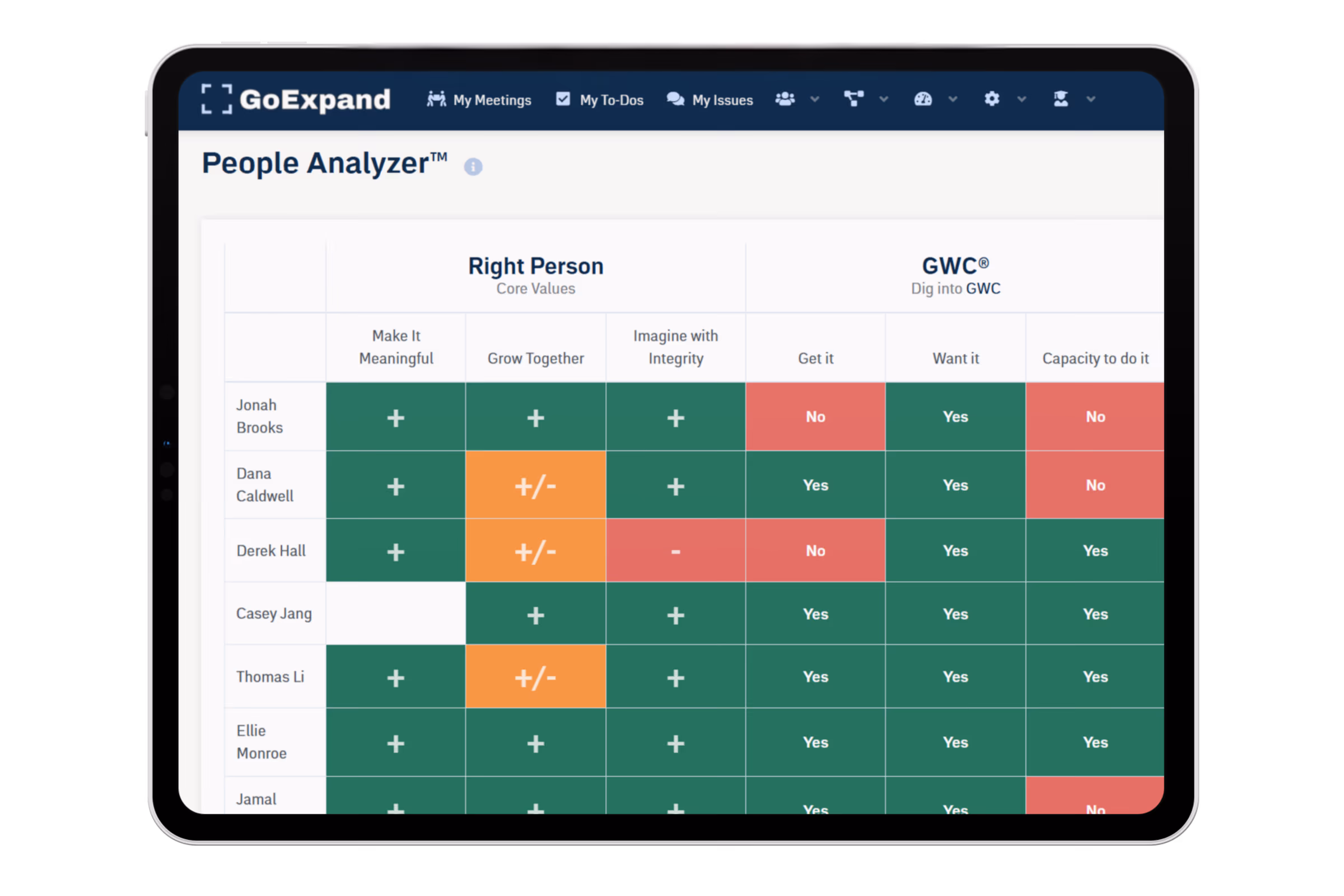Click Casey Jang empty Make It Meaningful cell
The height and width of the screenshot is (896, 1344).
tap(395, 614)
